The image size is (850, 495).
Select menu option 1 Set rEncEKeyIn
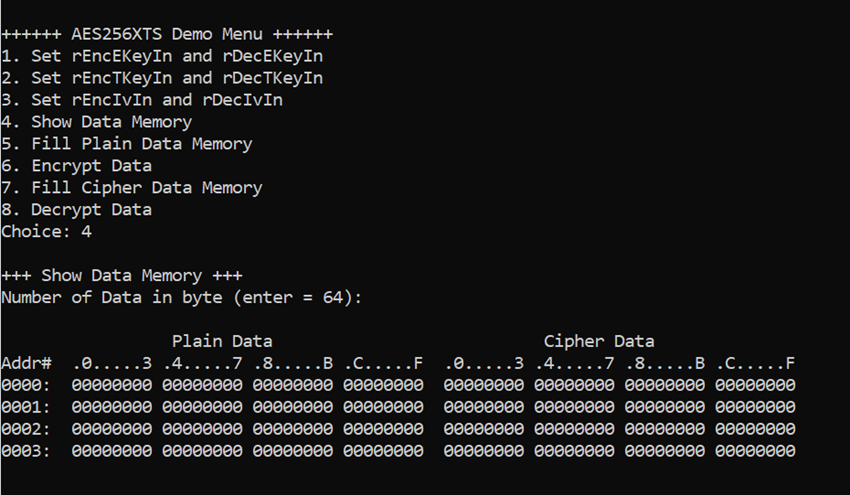pyautogui.click(x=162, y=56)
